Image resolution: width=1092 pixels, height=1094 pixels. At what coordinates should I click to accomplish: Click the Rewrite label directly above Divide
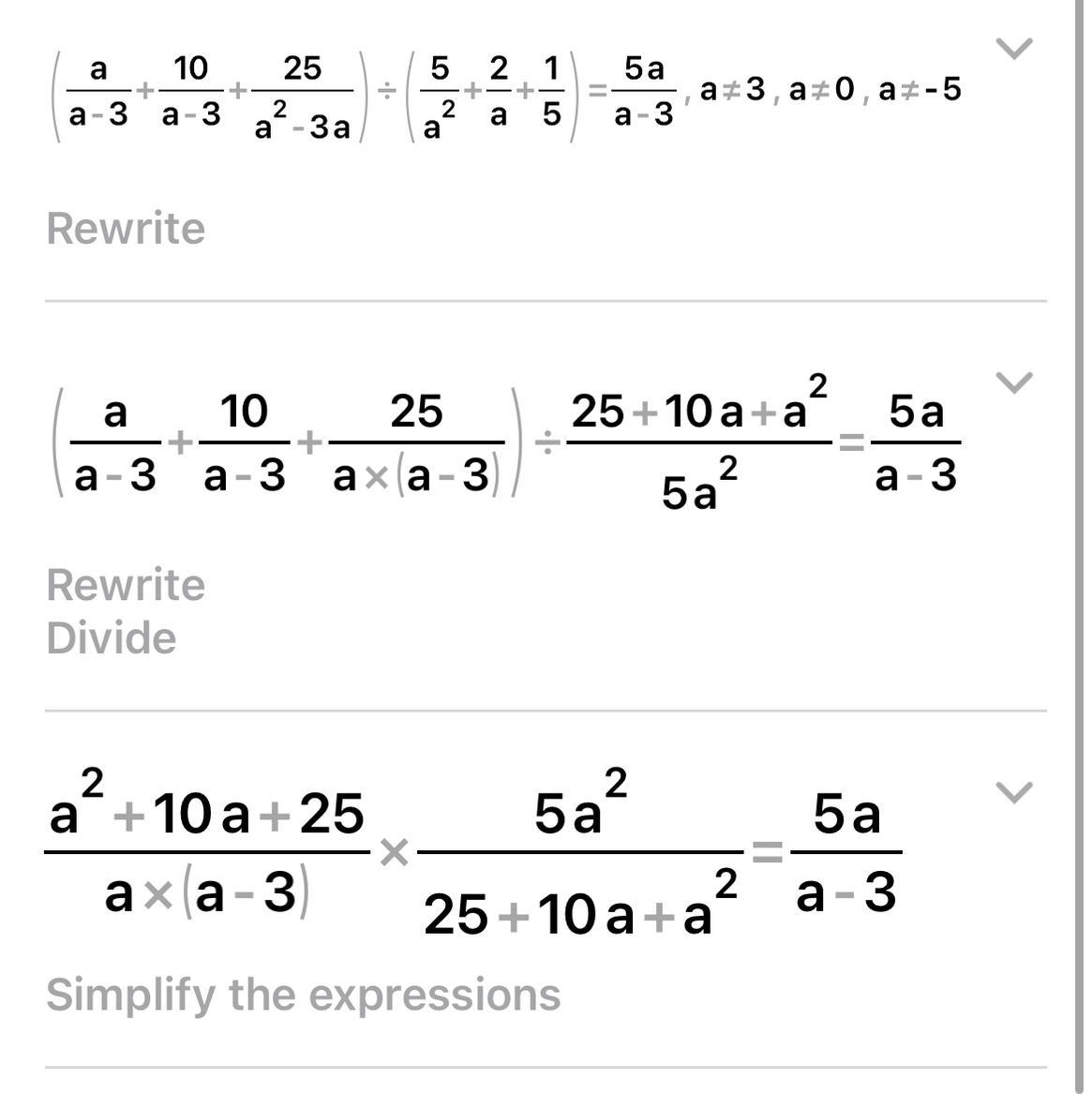point(126,585)
